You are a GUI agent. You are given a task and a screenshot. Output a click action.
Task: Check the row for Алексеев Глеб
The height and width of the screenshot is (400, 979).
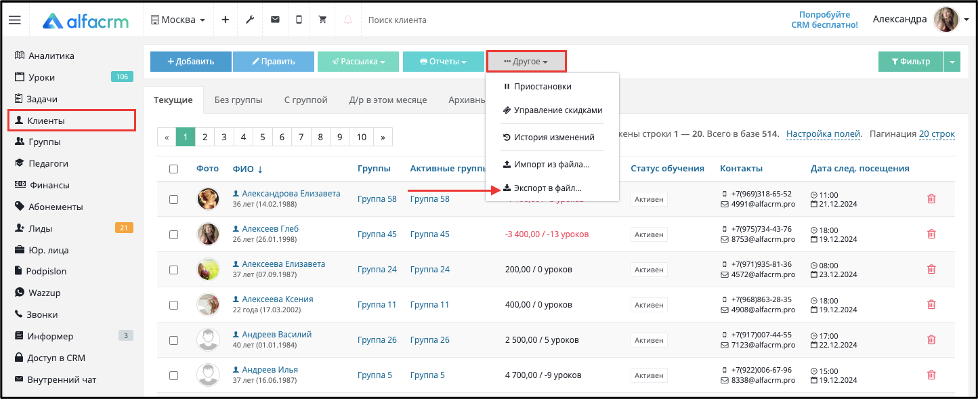(174, 234)
